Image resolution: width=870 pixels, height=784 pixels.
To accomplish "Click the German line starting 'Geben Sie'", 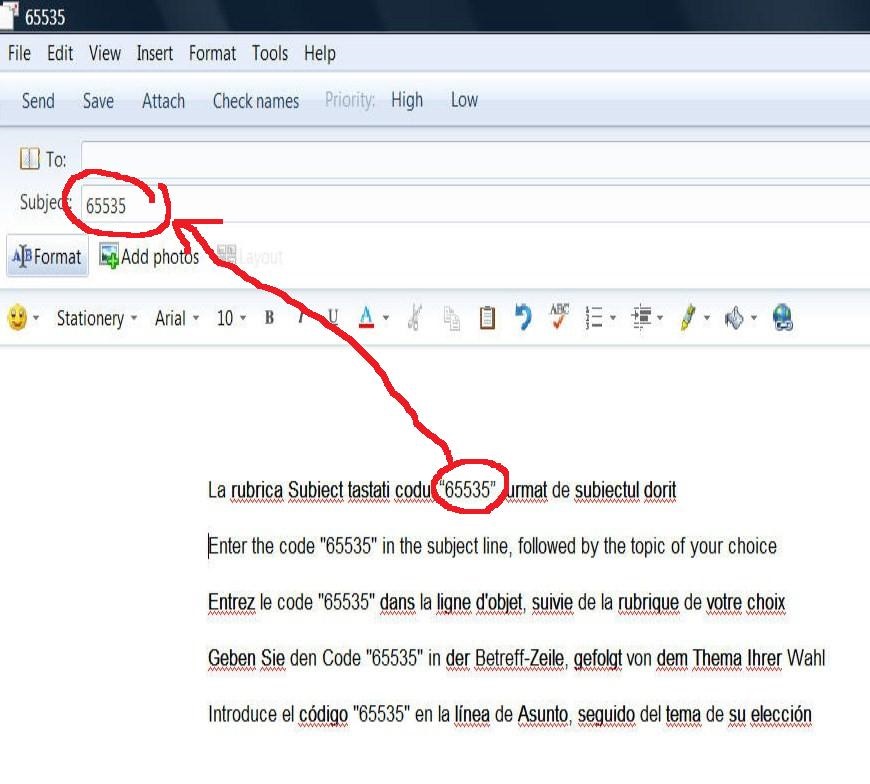I will [x=517, y=659].
